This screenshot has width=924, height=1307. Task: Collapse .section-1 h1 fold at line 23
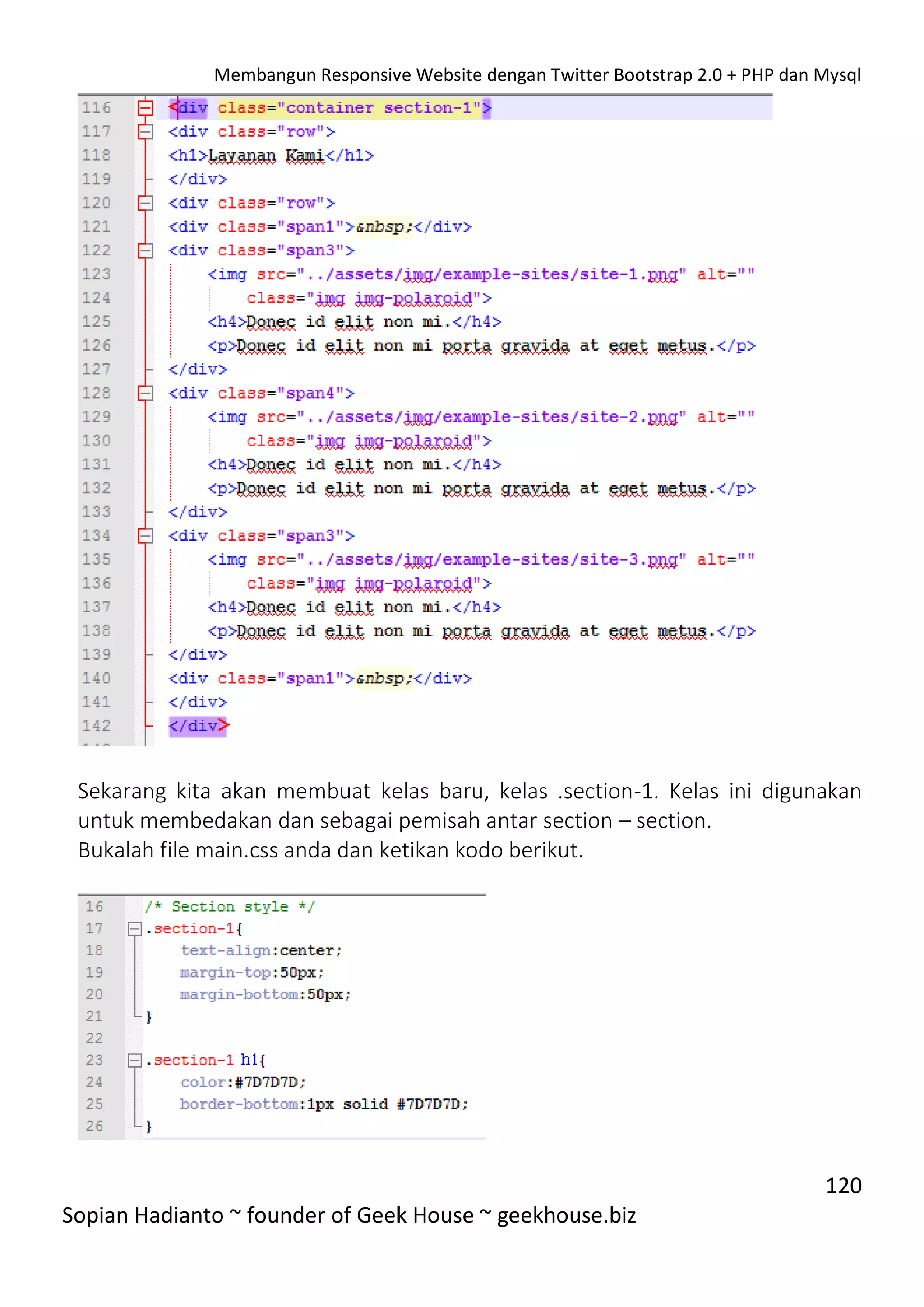click(x=135, y=1060)
